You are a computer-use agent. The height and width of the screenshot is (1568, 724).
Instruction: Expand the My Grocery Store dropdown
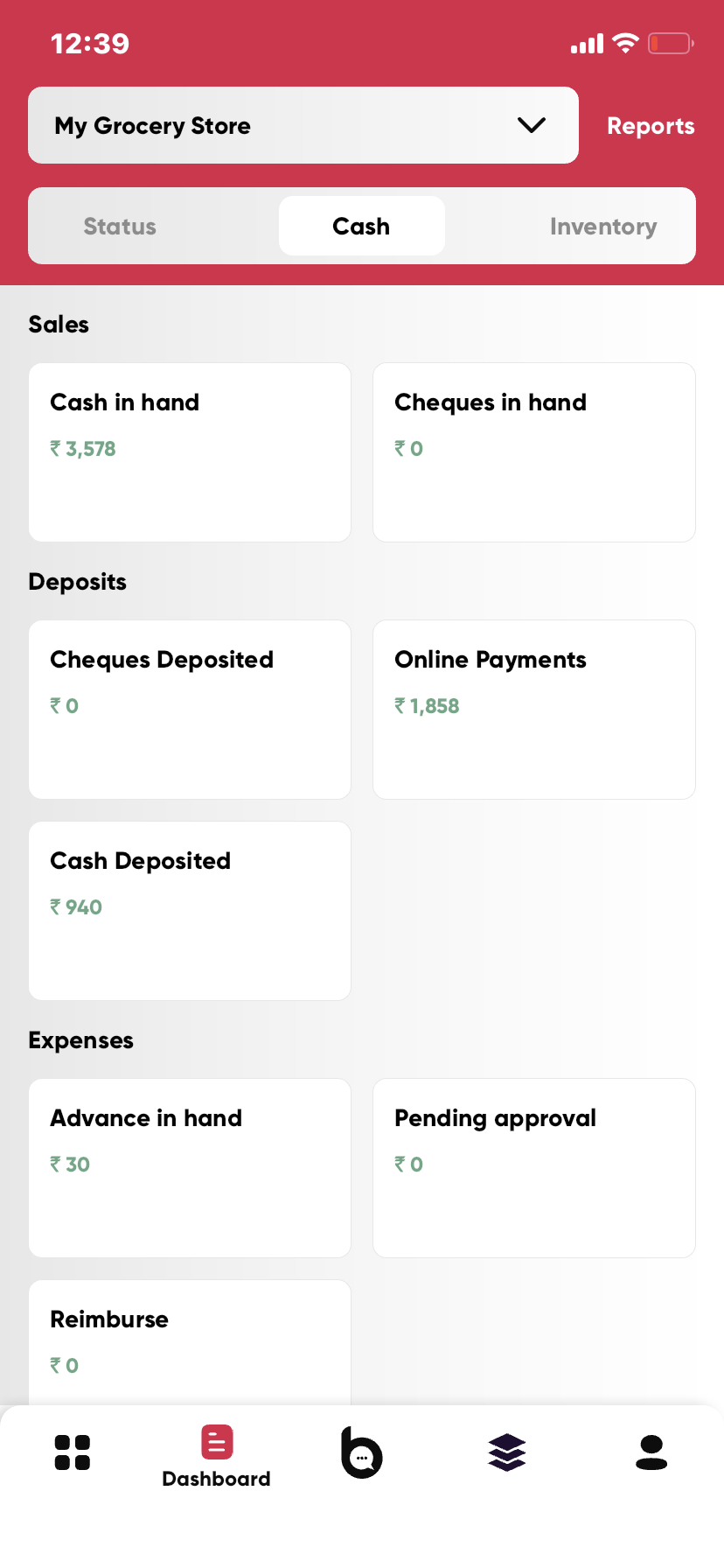(303, 125)
